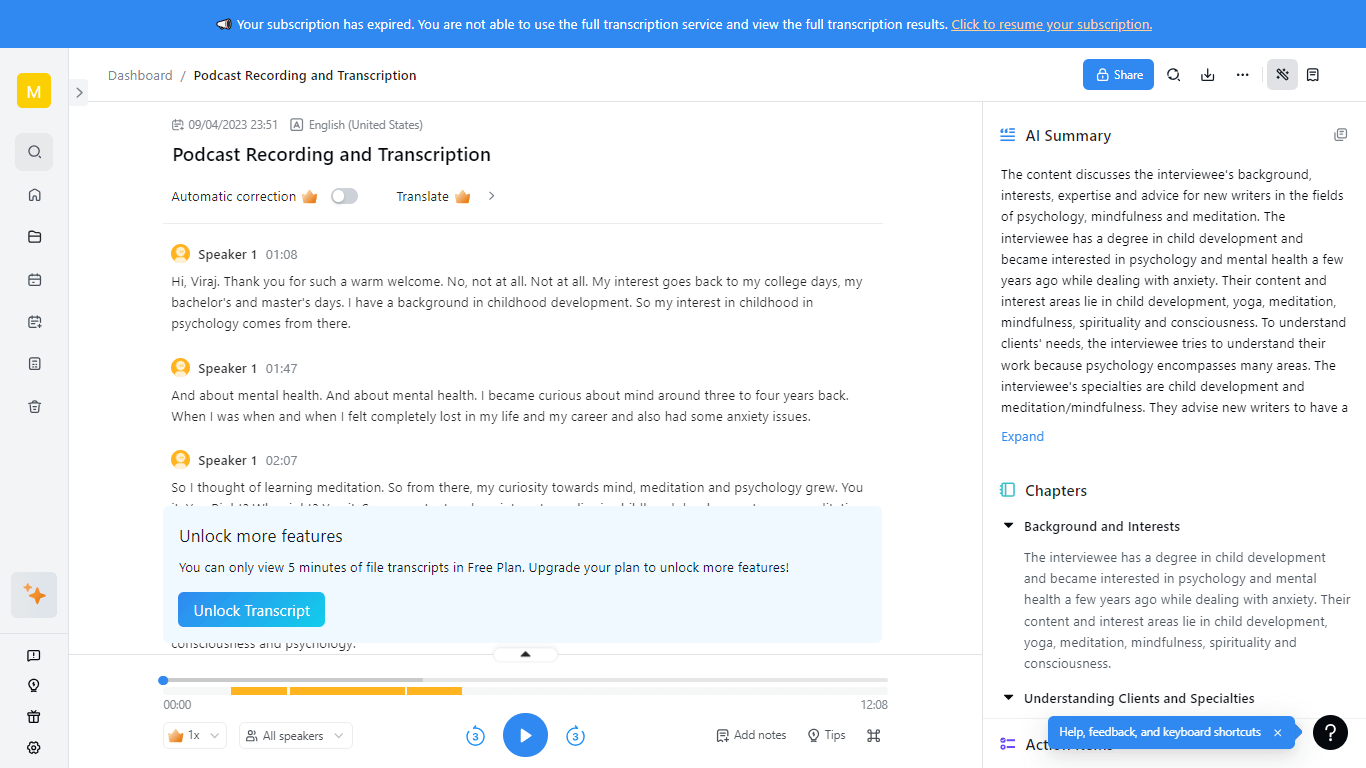Open the folder icon in the sidebar

pos(34,236)
